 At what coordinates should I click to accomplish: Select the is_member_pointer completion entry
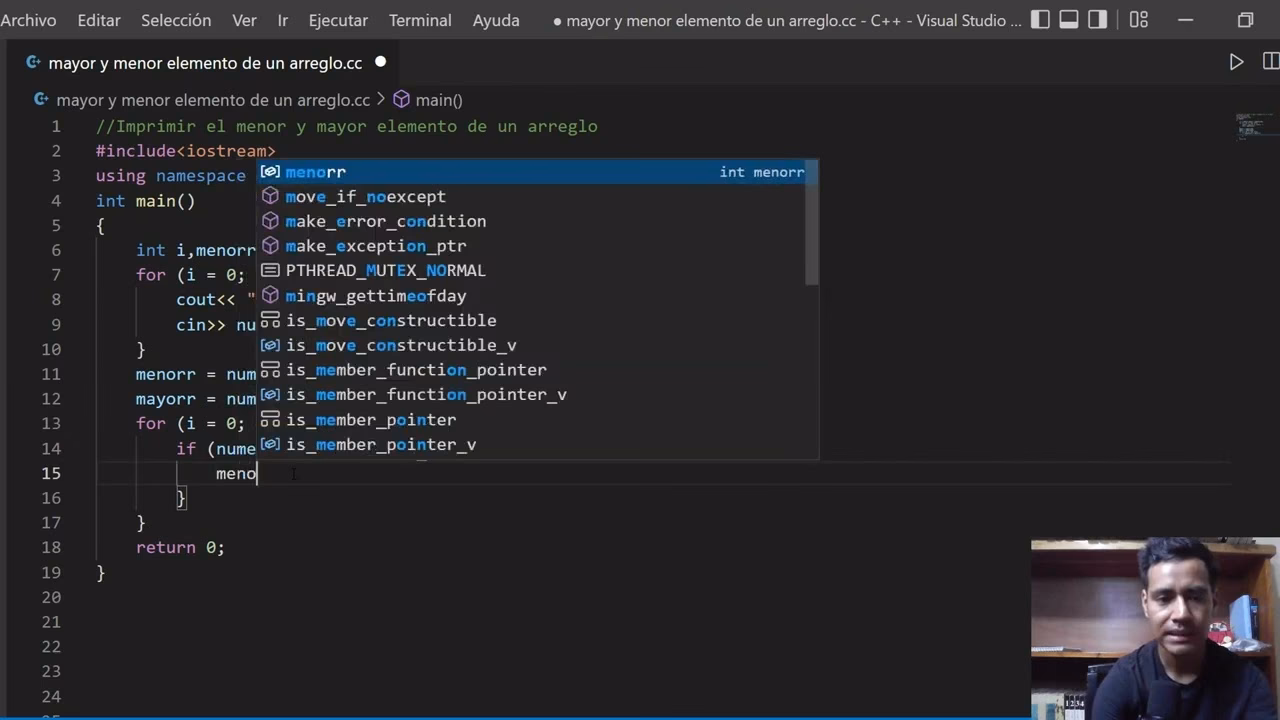[x=370, y=420]
